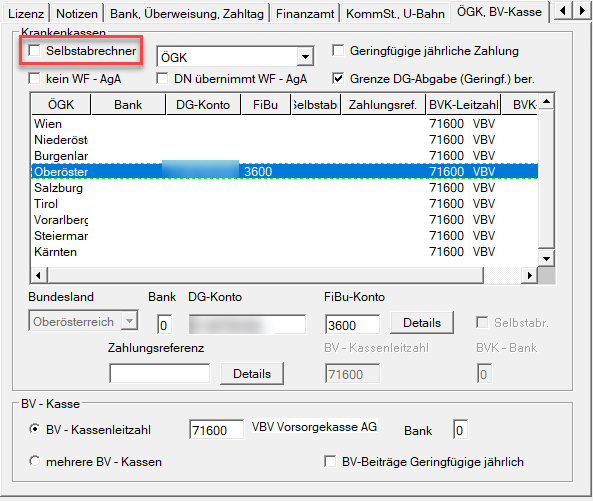Click list scroll down arrow
The image size is (593, 501).
(x=546, y=259)
